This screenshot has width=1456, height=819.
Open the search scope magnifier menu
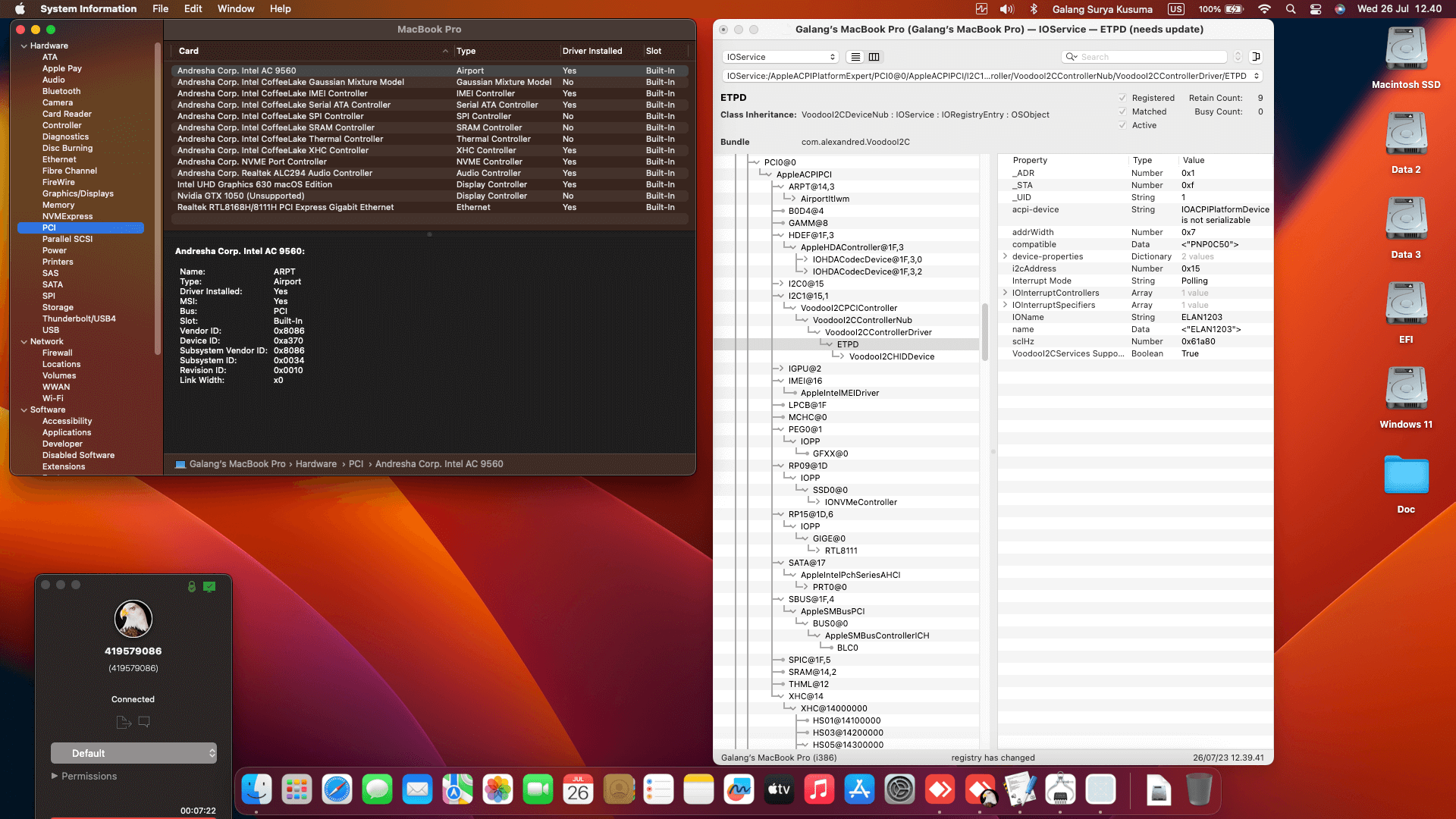pos(1072,57)
